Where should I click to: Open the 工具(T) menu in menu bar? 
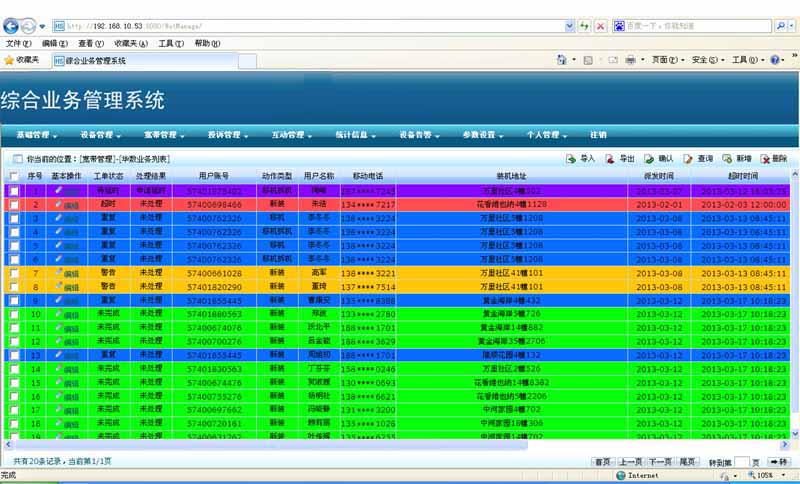tap(171, 44)
